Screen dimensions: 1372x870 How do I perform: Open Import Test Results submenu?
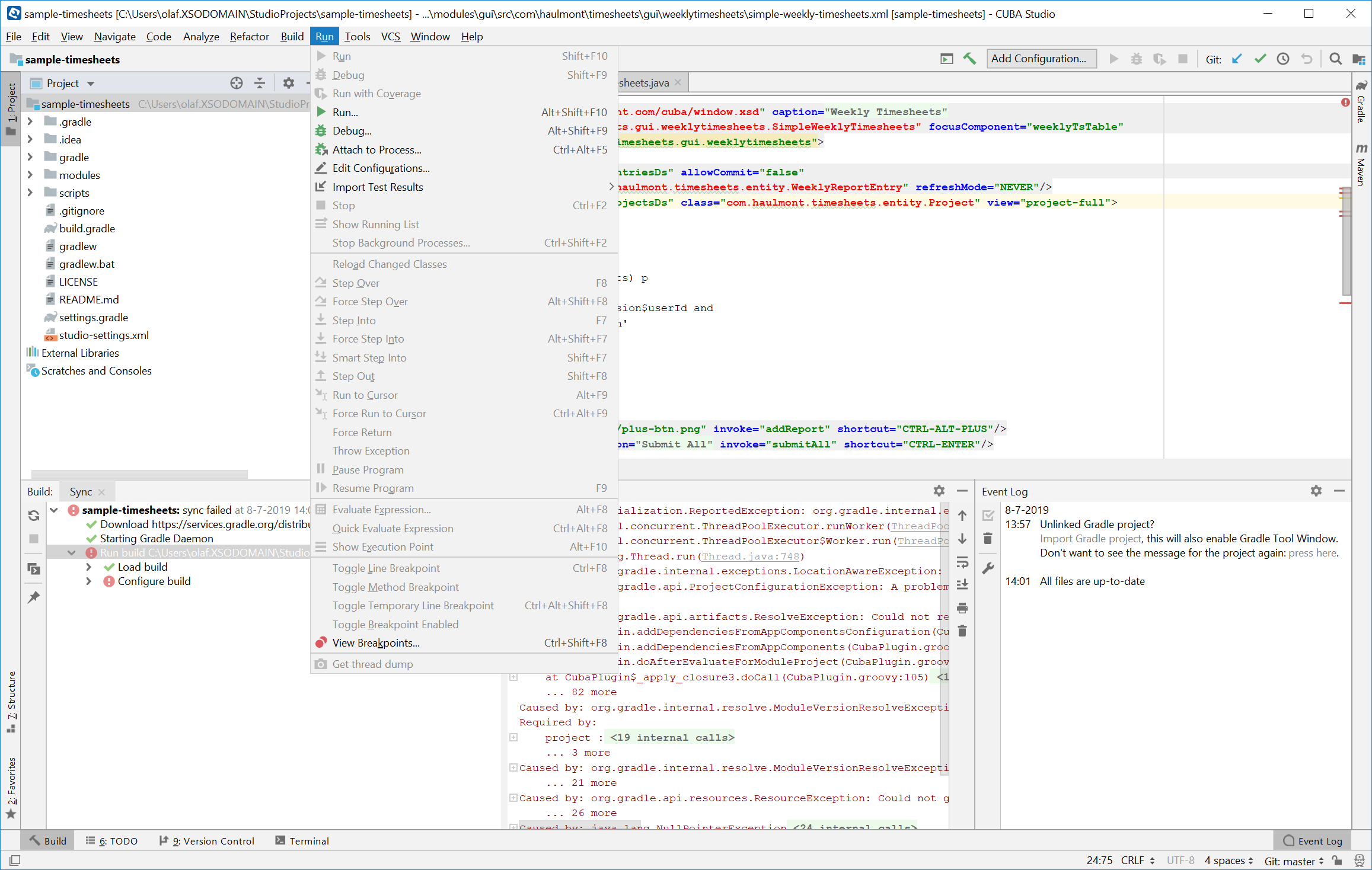[x=464, y=187]
